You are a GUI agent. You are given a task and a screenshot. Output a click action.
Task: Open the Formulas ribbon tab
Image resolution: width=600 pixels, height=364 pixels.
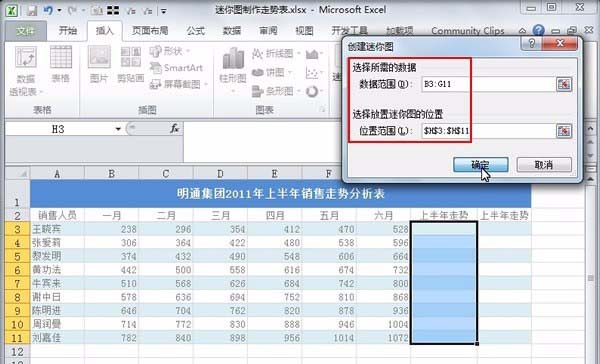click(x=196, y=31)
